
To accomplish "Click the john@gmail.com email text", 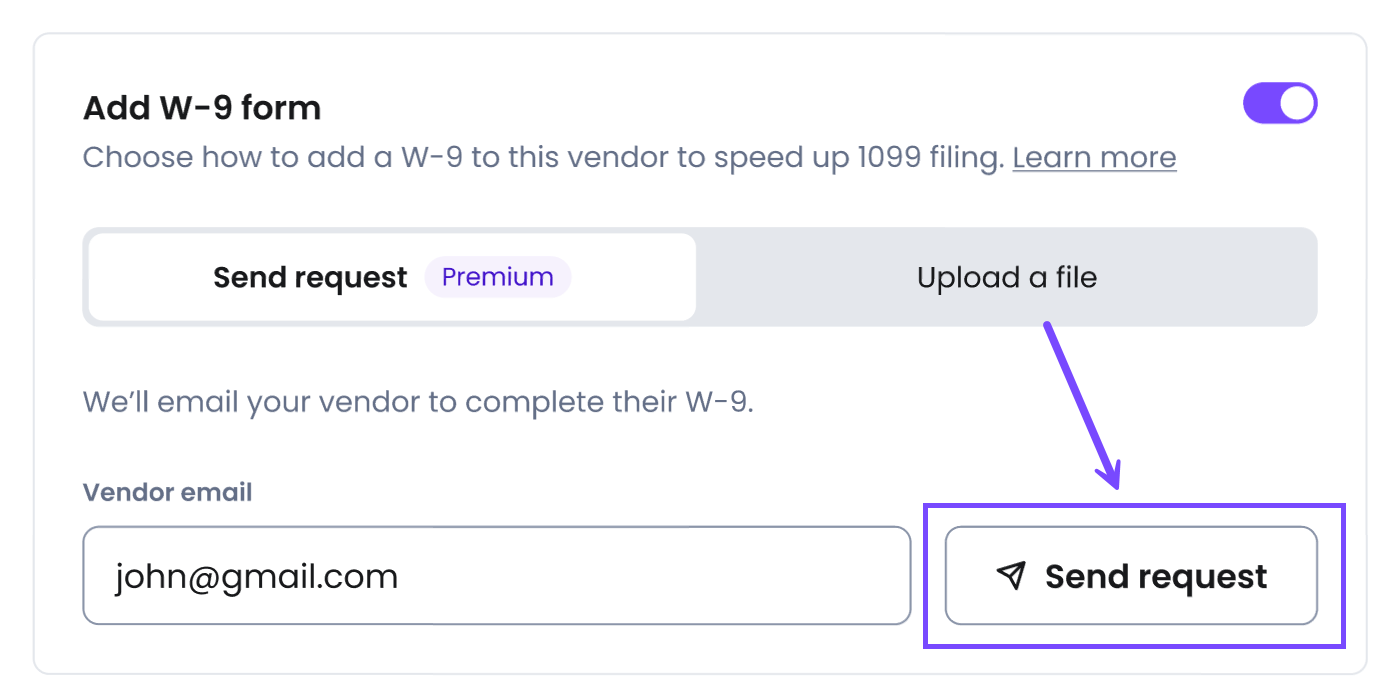I will [256, 576].
